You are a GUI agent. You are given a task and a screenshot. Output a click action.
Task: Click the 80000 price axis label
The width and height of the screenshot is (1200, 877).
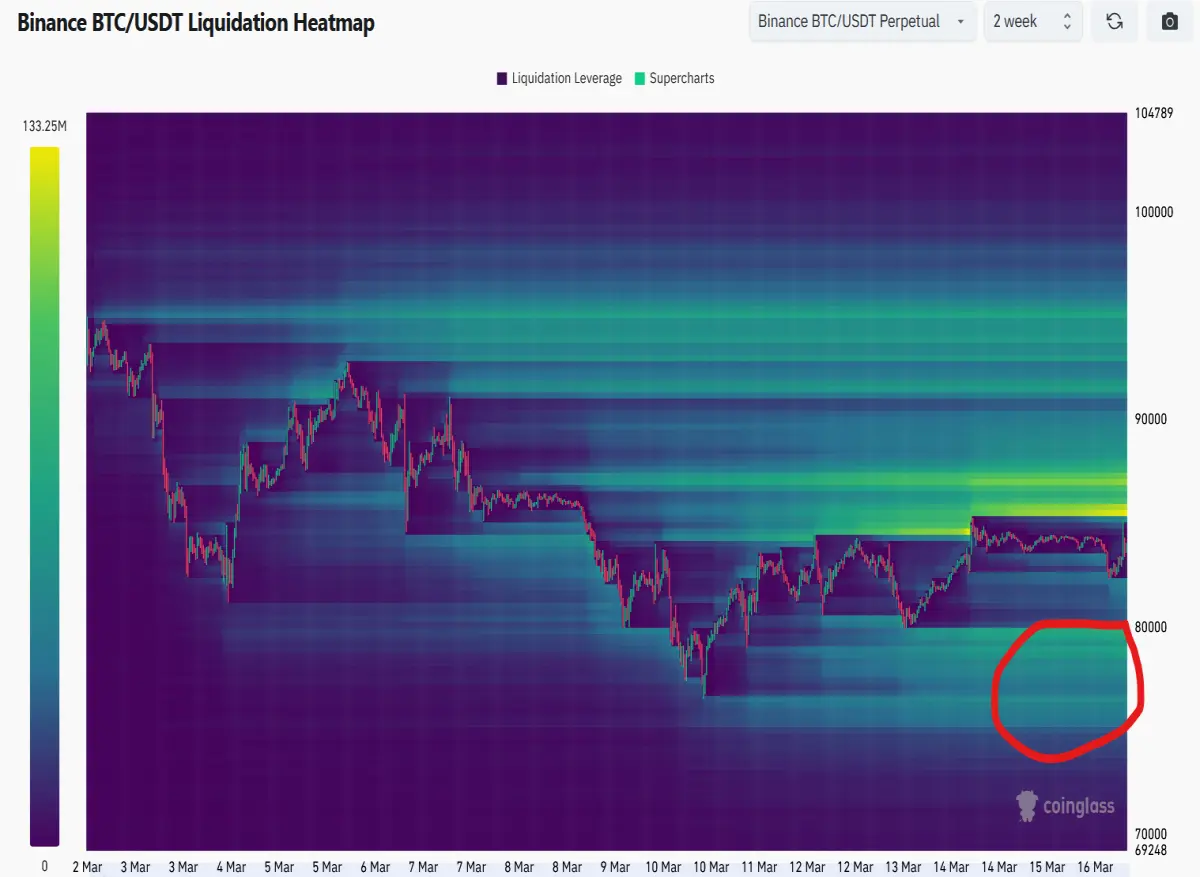tap(1153, 627)
